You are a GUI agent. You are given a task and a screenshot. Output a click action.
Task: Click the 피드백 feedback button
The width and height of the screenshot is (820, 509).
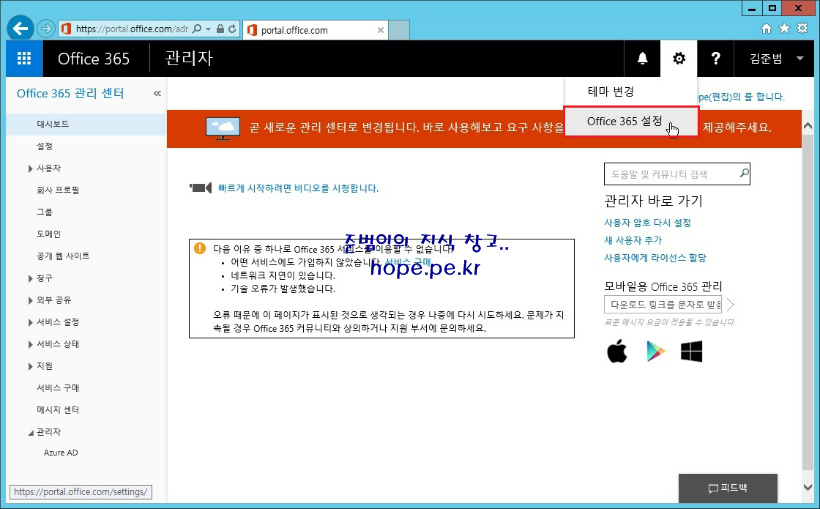728,488
